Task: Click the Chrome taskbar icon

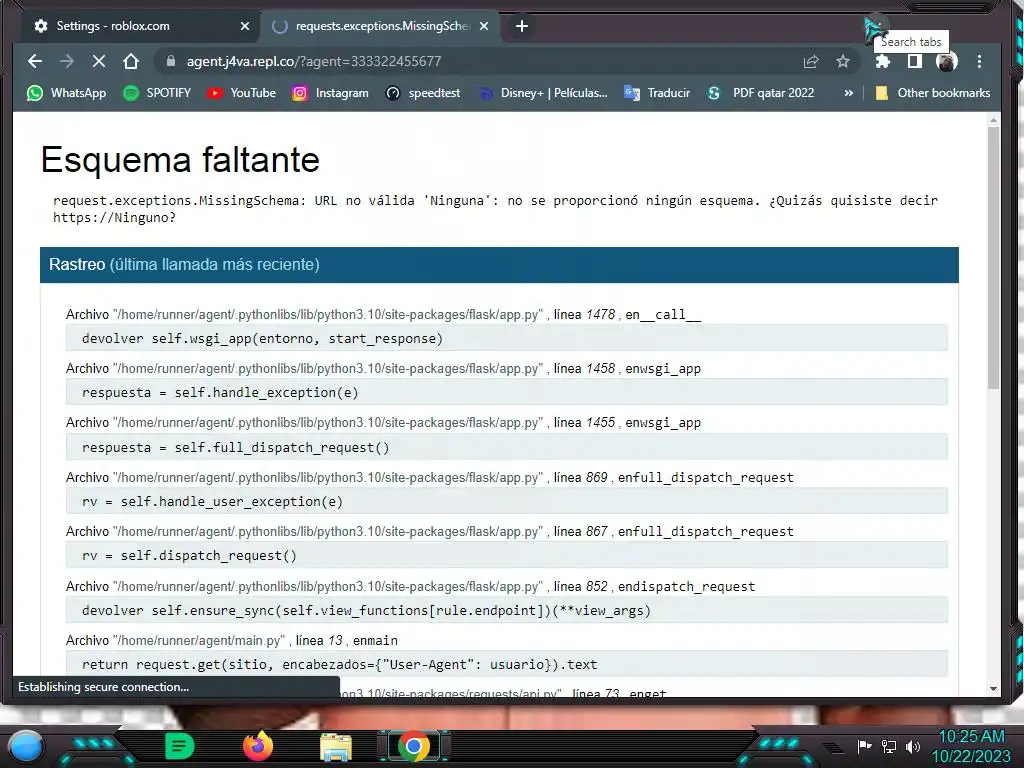Action: (414, 746)
